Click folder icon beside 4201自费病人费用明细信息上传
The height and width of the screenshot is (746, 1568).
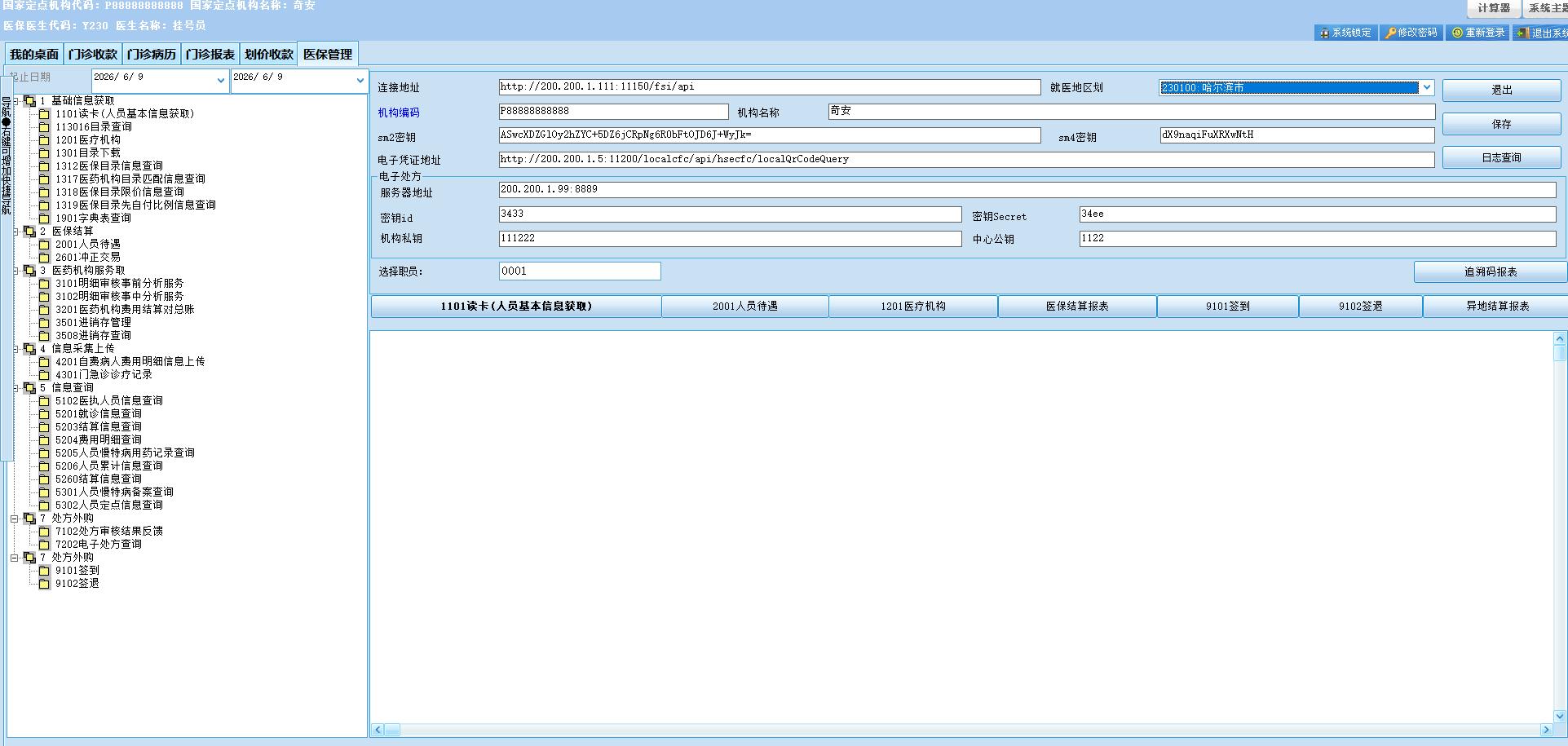(x=45, y=362)
